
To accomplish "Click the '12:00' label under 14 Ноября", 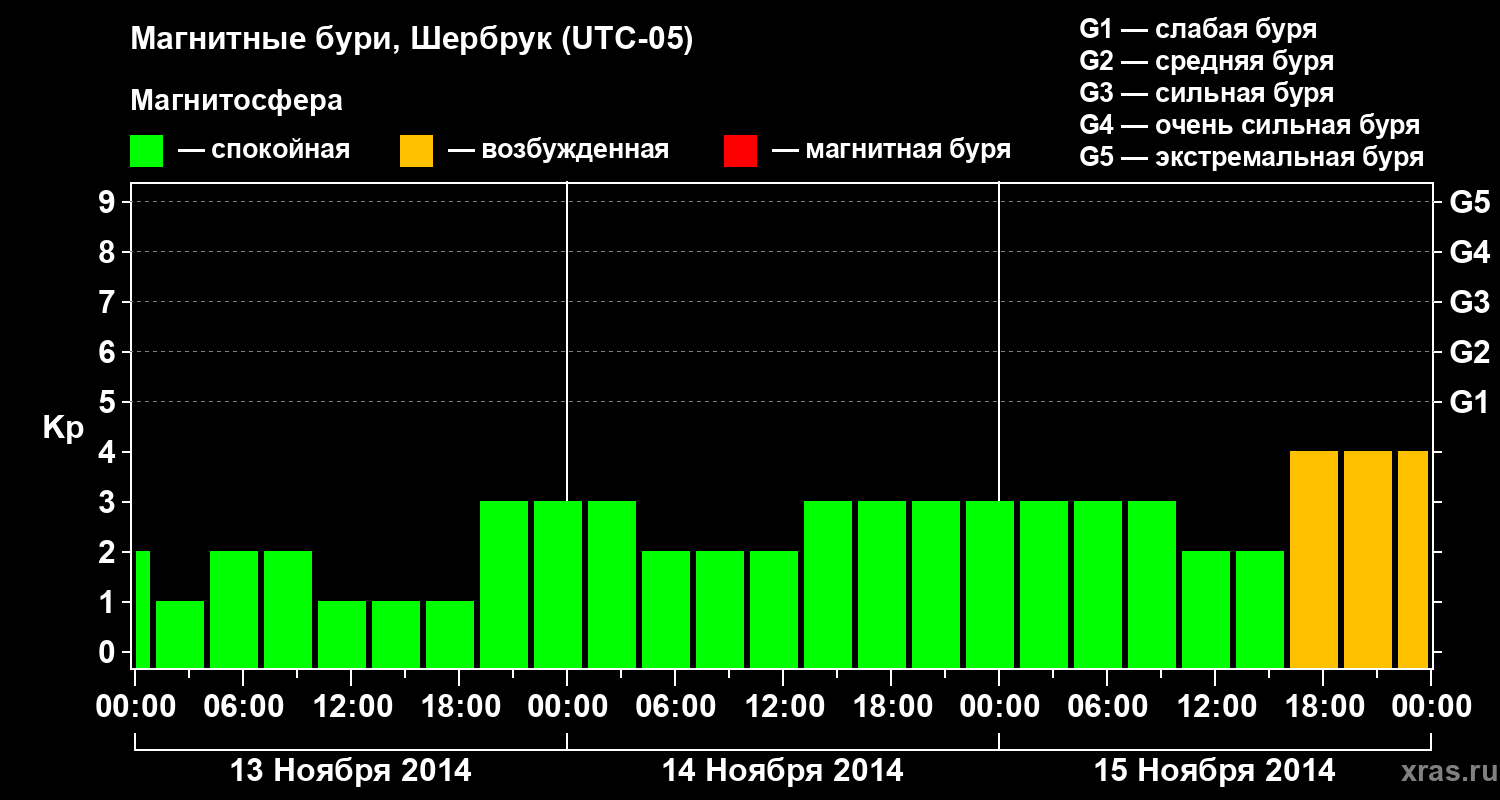I will [783, 706].
